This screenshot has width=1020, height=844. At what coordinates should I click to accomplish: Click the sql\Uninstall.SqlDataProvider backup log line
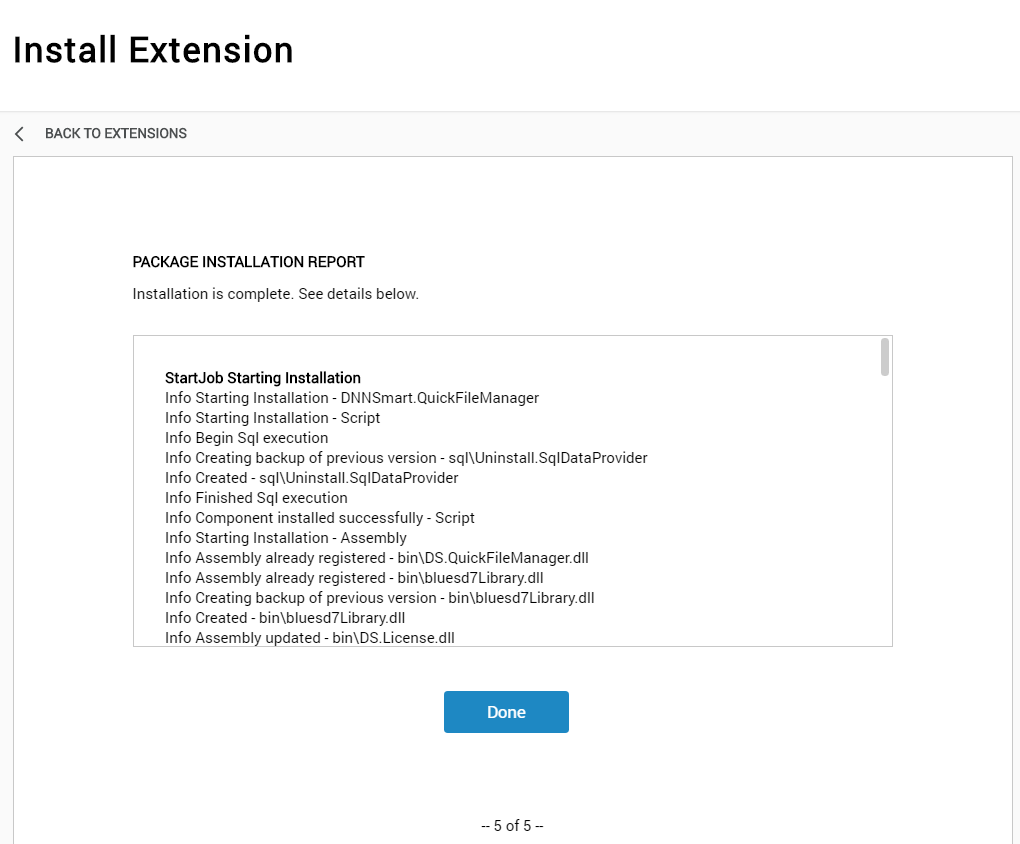(406, 458)
